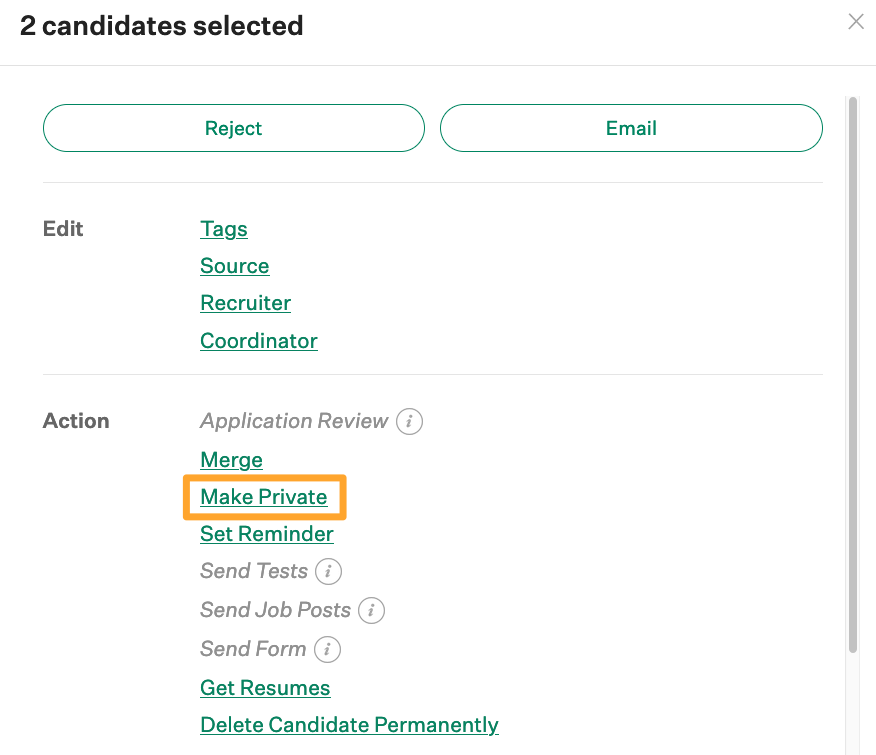Viewport: 876px width, 755px height.
Task: Get resumes for selected candidates
Action: tap(265, 688)
